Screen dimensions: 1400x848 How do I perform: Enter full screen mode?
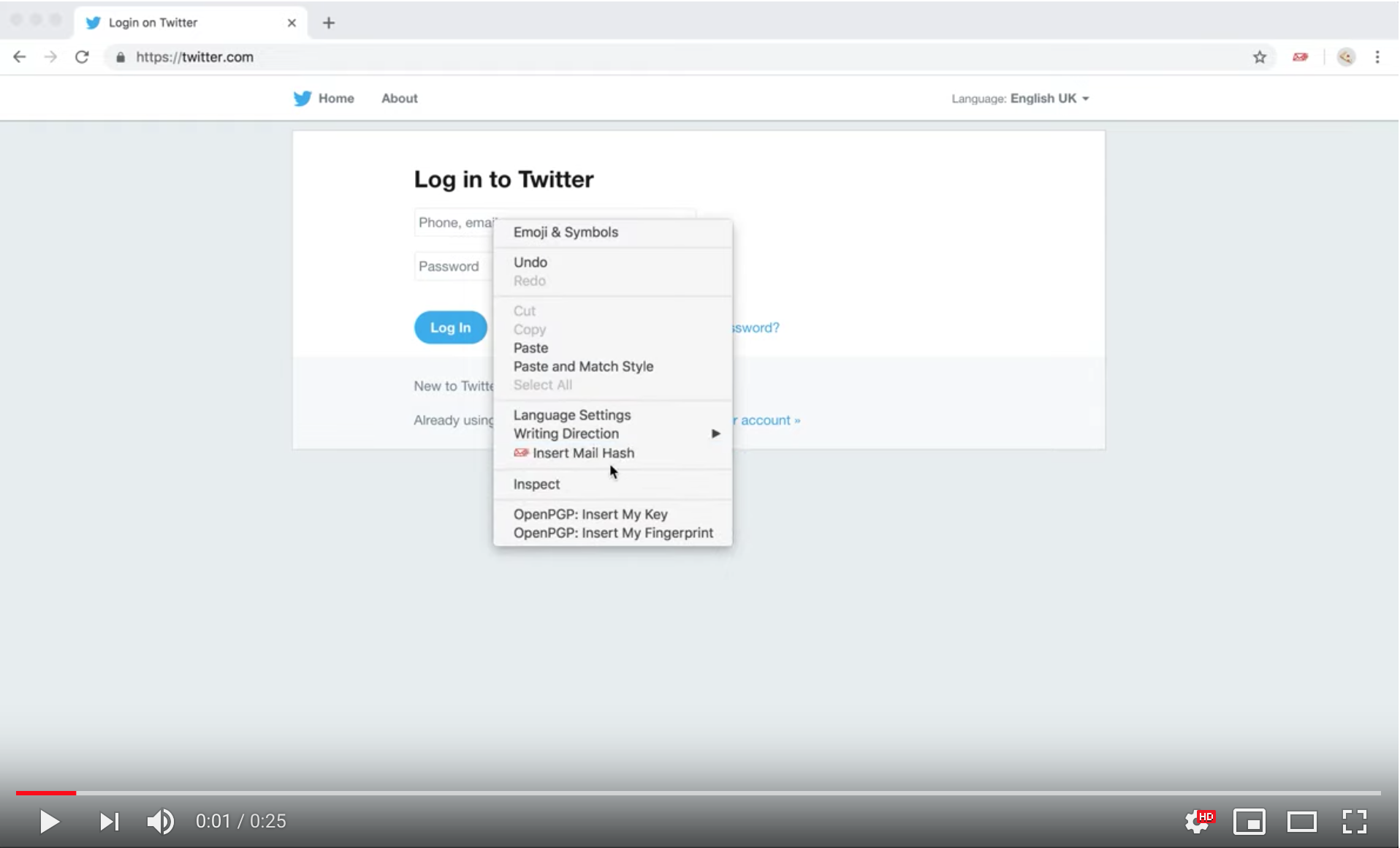tap(1355, 822)
